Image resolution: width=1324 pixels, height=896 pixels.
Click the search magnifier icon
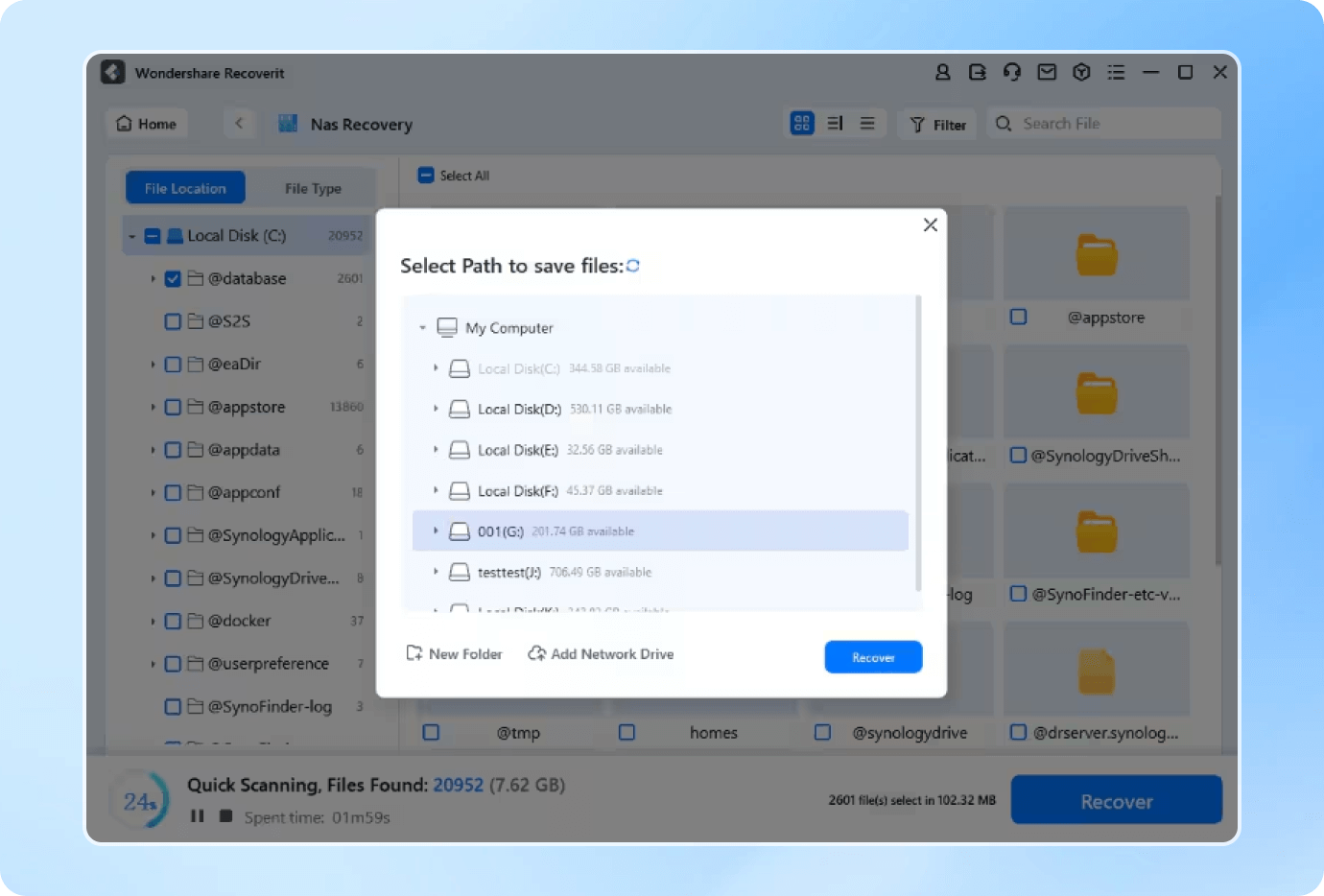click(1004, 123)
